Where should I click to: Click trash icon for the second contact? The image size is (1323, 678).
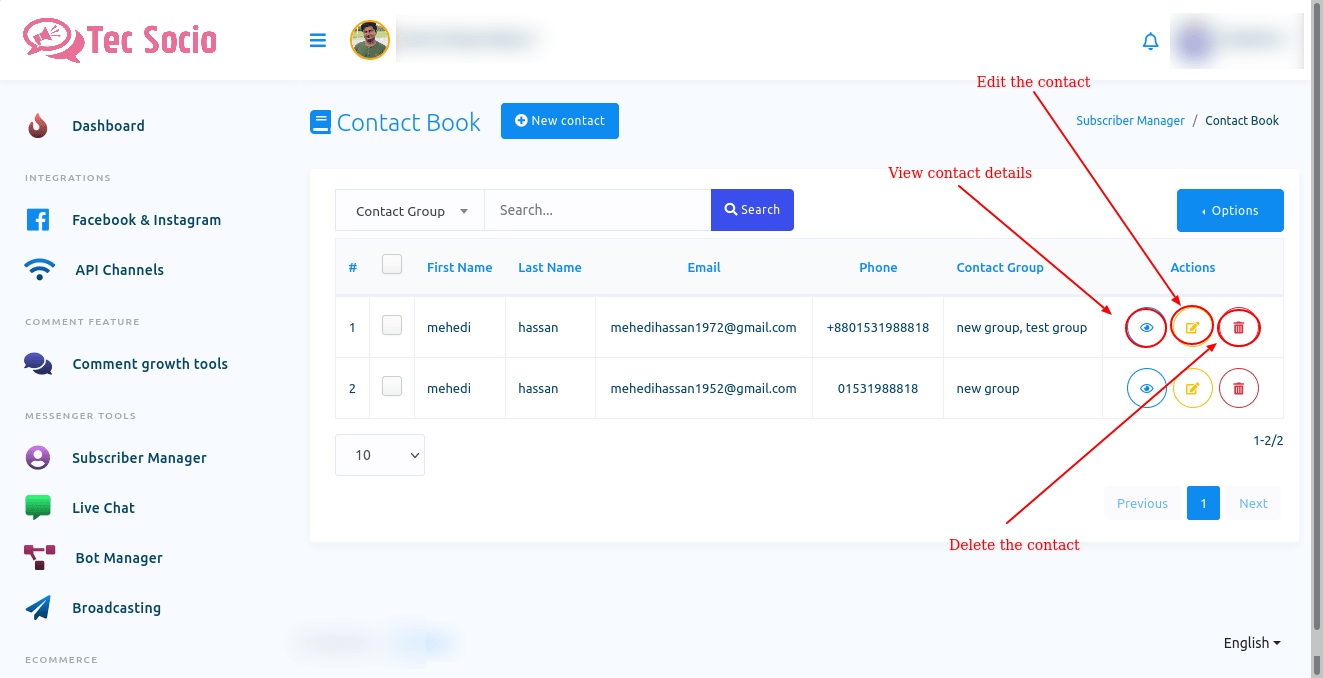coord(1239,388)
